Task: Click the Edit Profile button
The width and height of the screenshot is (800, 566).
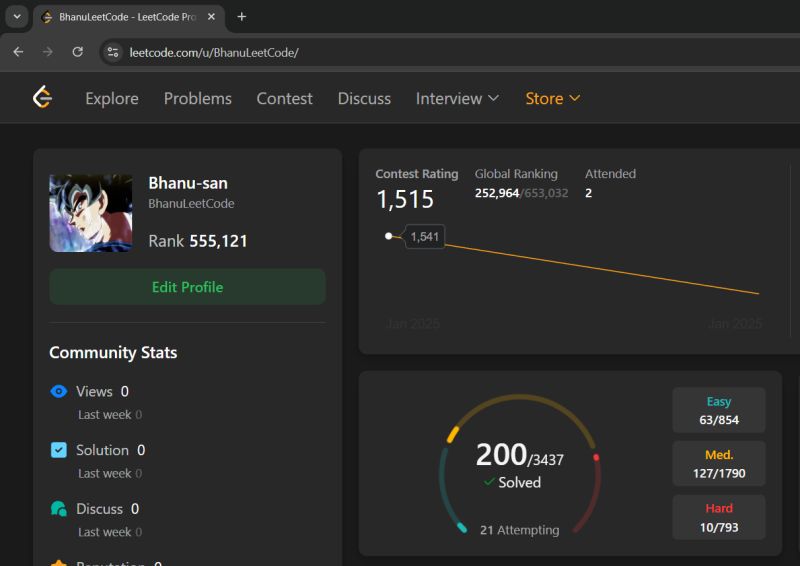Action: point(187,287)
